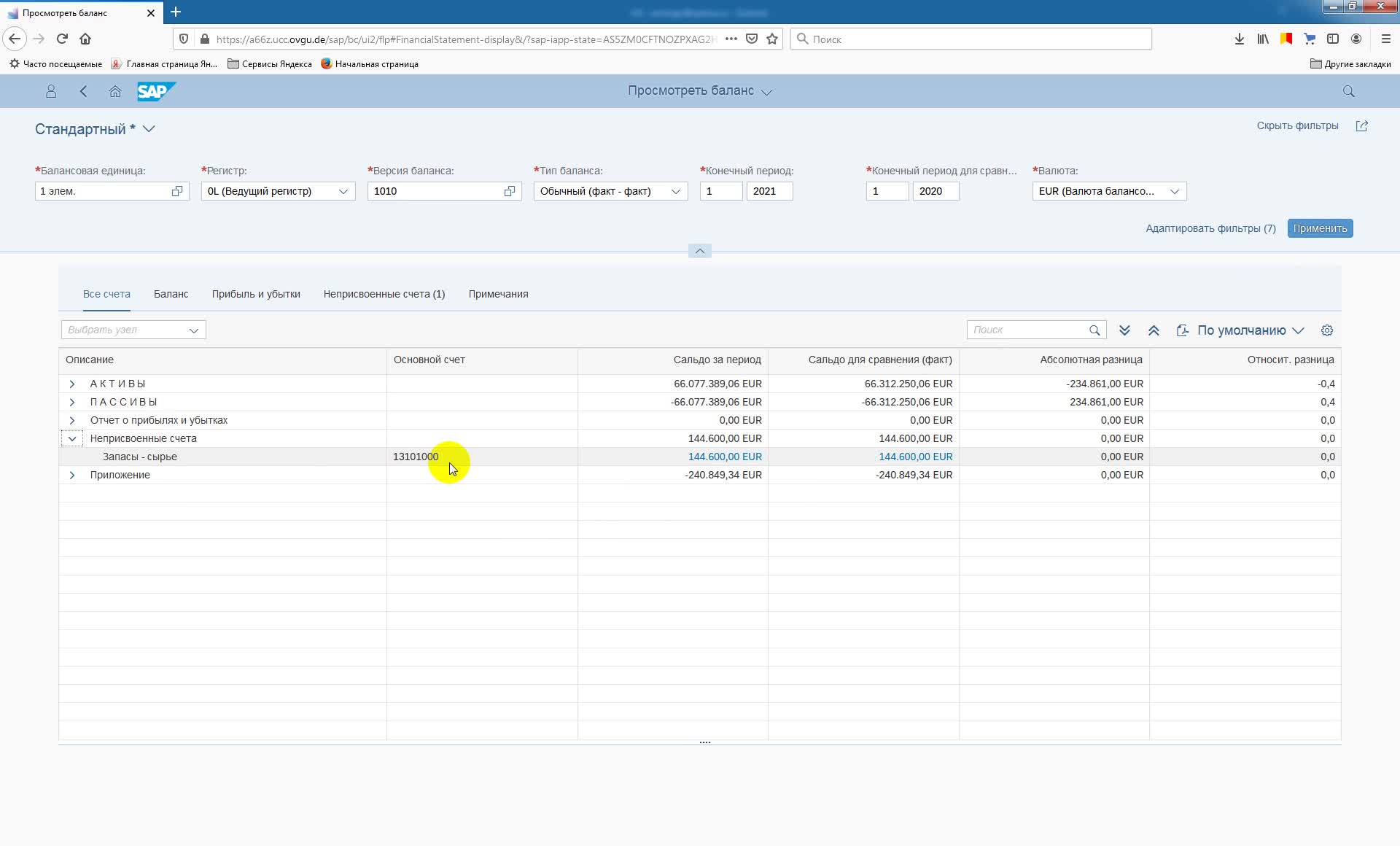Image resolution: width=1400 pixels, height=846 pixels.
Task: Switch to the Все счета tab
Action: click(x=106, y=294)
